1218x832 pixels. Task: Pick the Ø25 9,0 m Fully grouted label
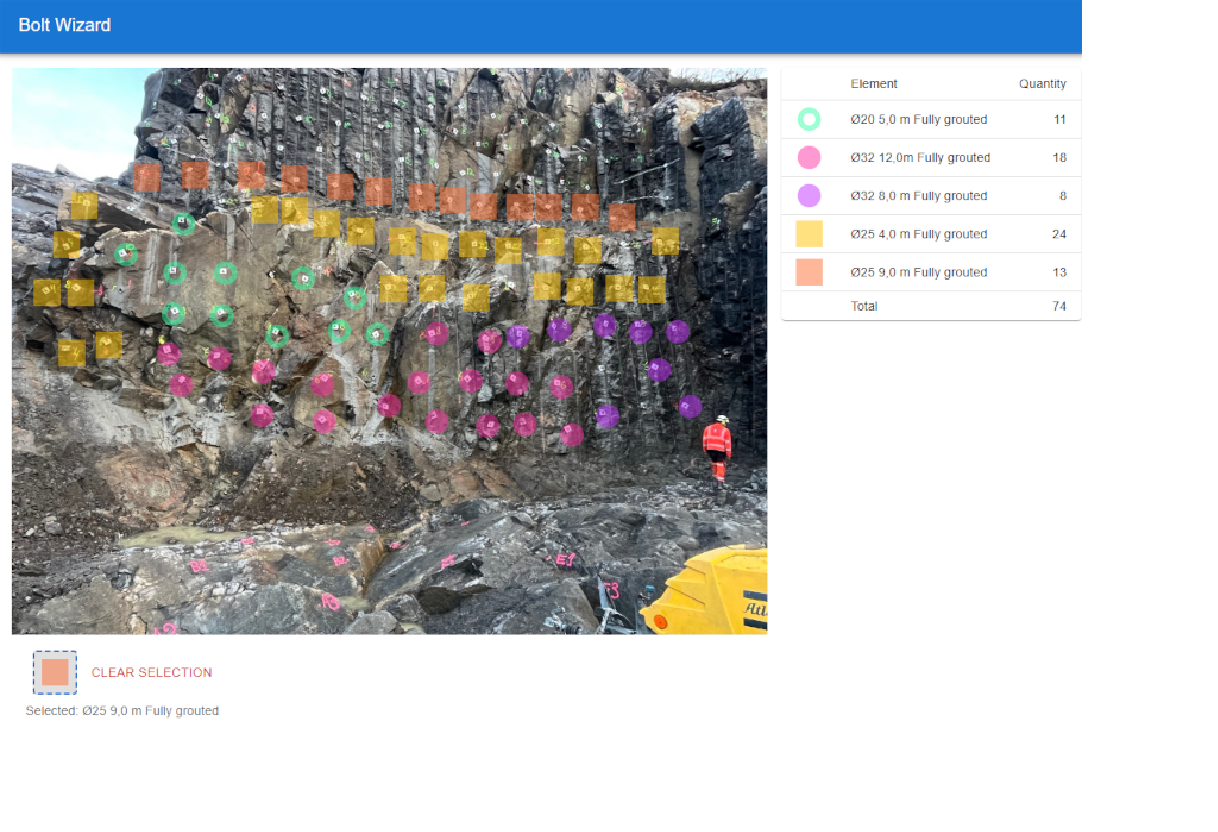pyautogui.click(x=918, y=272)
